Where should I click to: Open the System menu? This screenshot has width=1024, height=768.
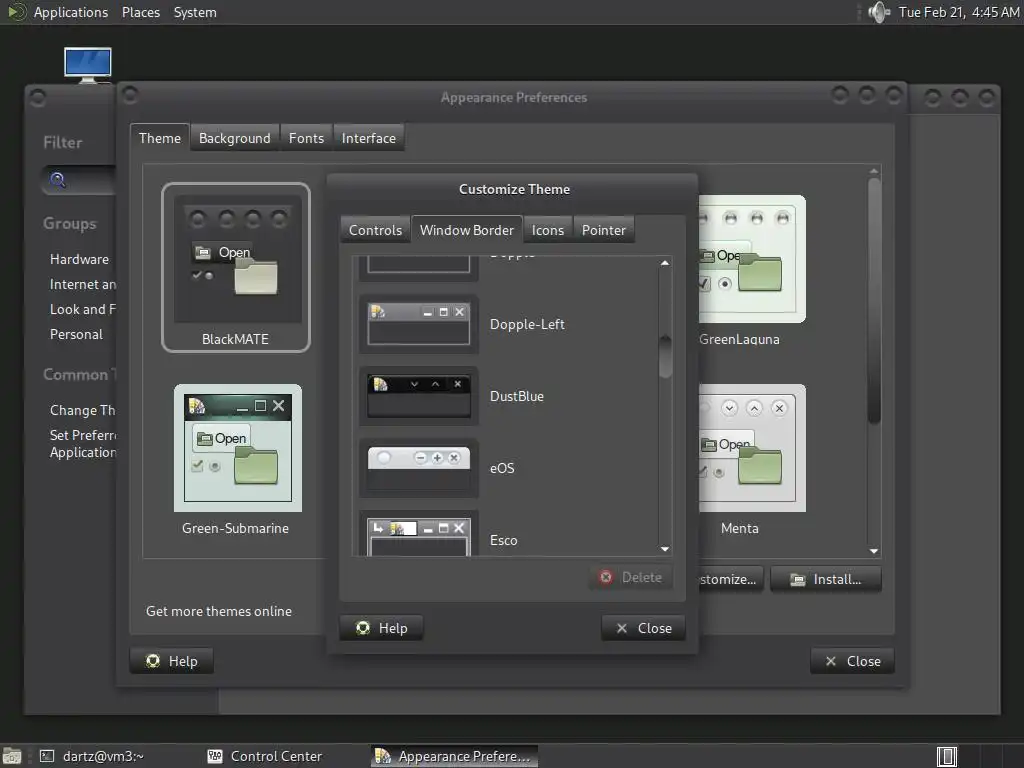(x=195, y=12)
